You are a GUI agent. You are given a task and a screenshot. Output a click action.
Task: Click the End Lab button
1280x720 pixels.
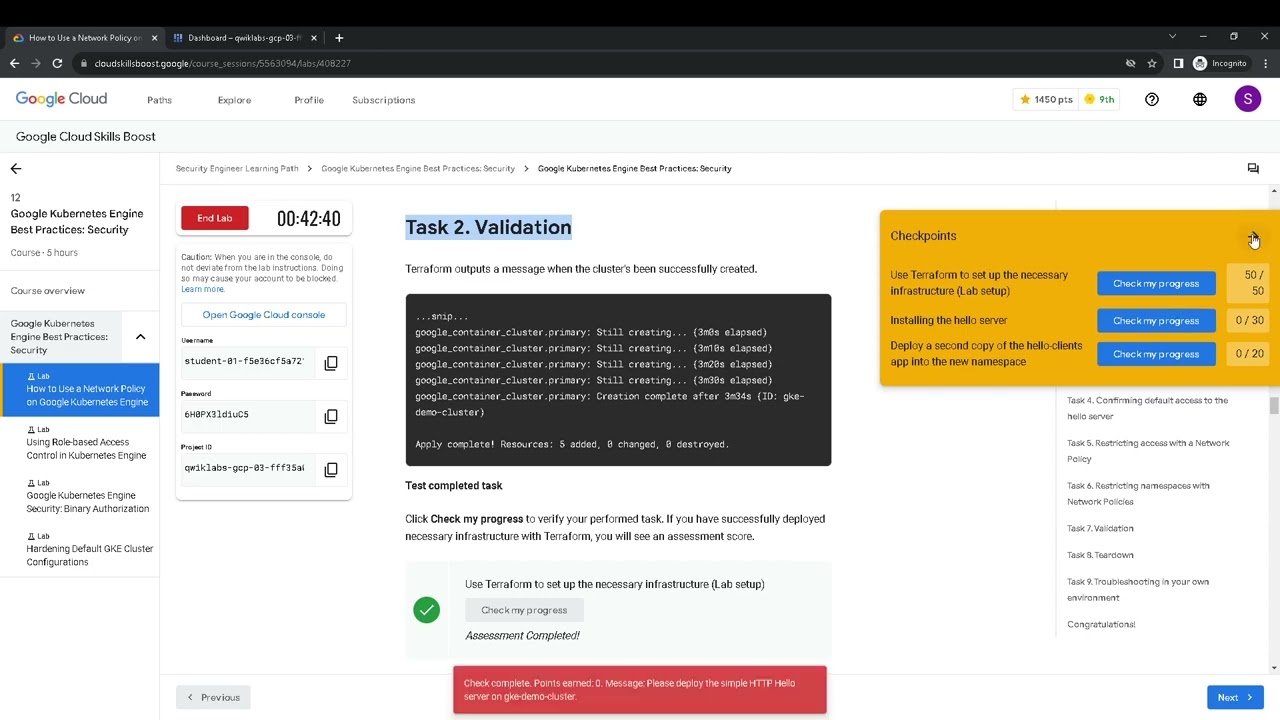point(215,218)
